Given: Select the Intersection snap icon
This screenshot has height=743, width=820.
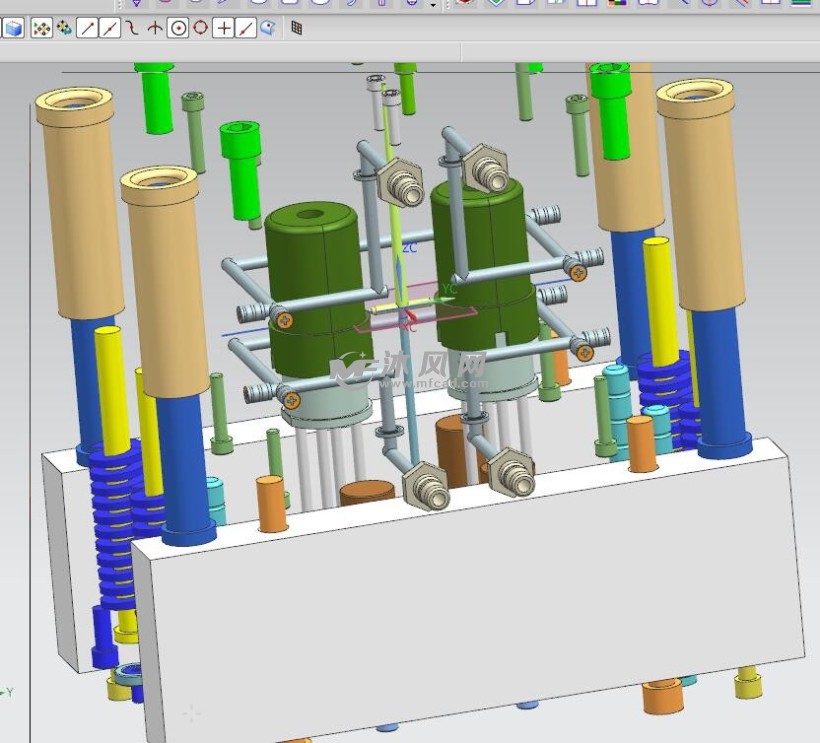Looking at the screenshot, I should (154, 28).
